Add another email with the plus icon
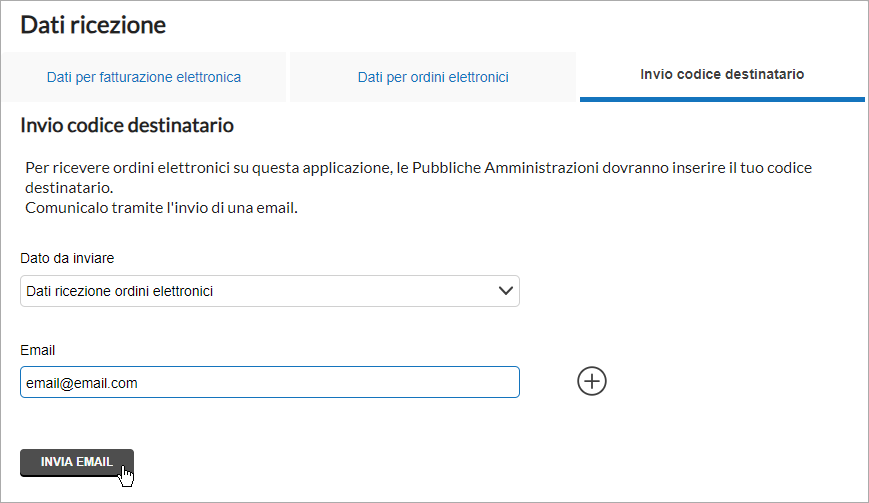 click(591, 381)
